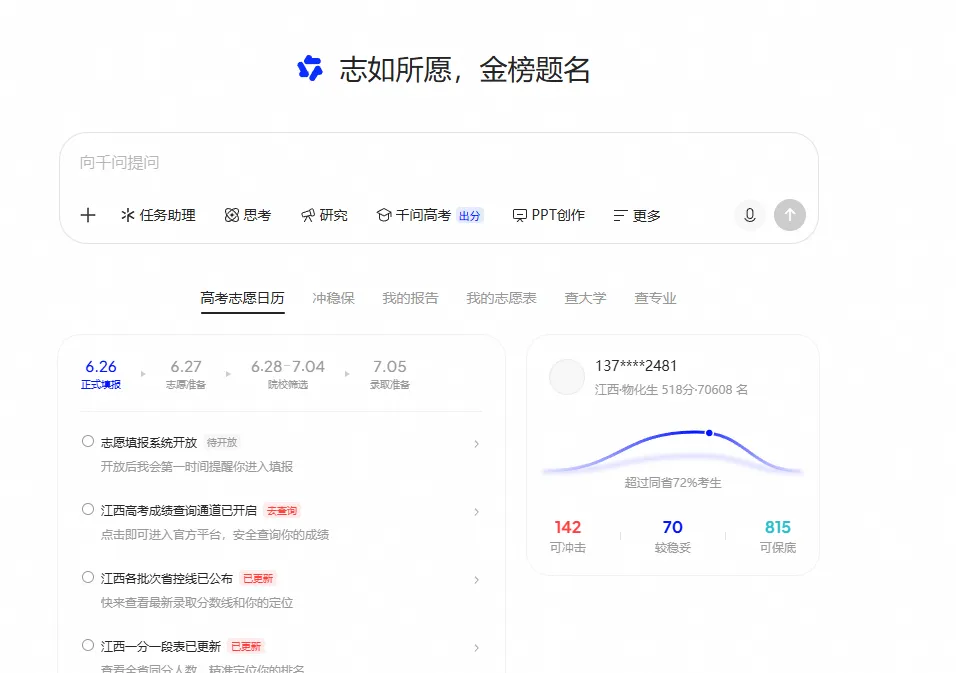
Task: Click the plus attachment icon
Action: 88,215
